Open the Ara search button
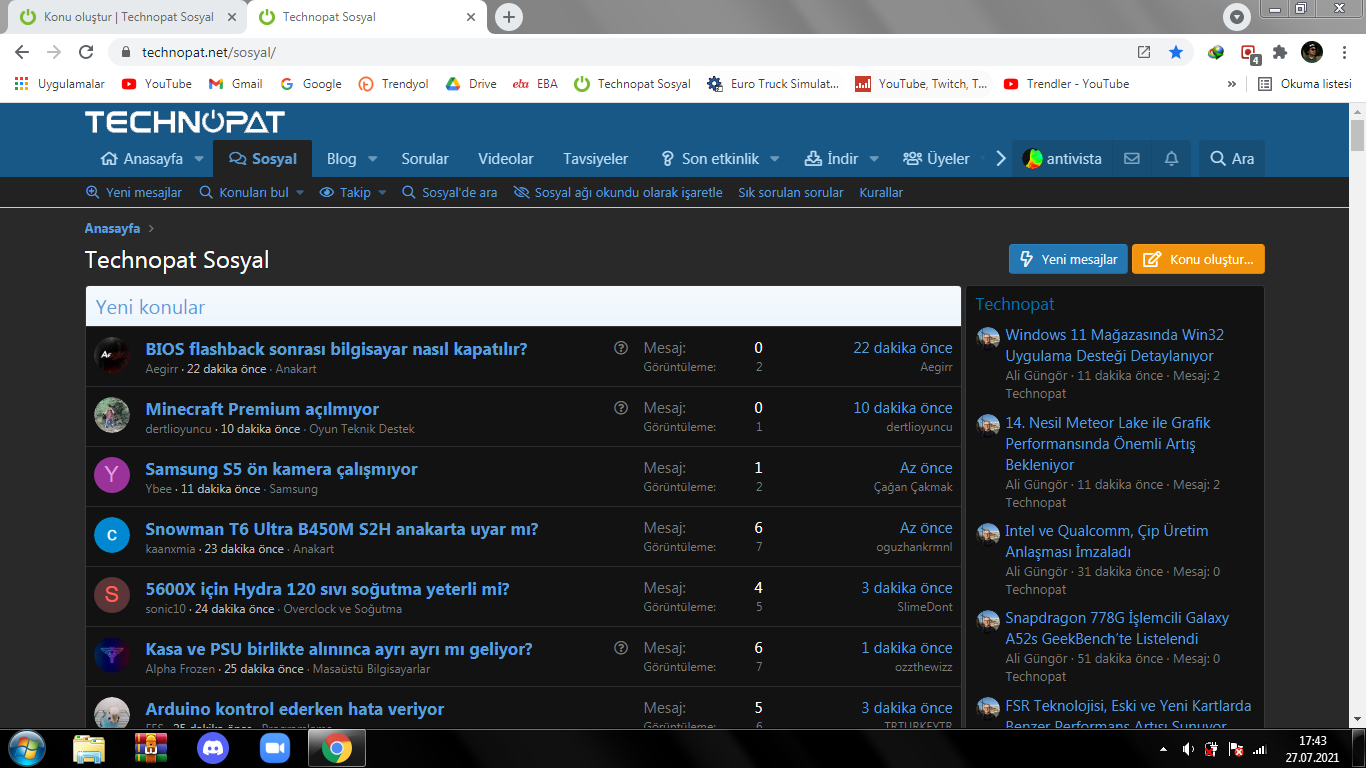Image resolution: width=1366 pixels, height=768 pixels. pos(1232,159)
